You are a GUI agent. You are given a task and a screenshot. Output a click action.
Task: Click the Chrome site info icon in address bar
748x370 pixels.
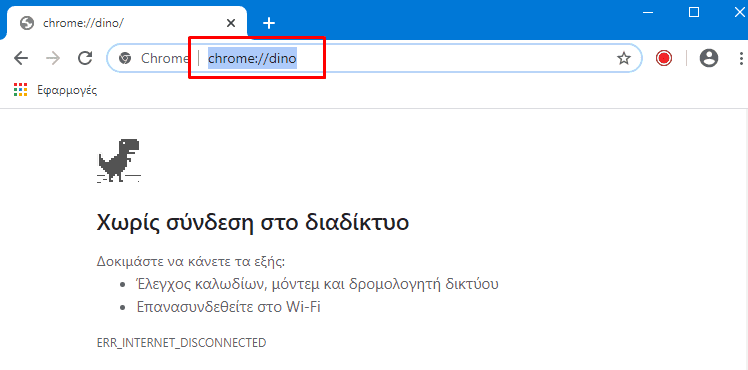tap(125, 58)
